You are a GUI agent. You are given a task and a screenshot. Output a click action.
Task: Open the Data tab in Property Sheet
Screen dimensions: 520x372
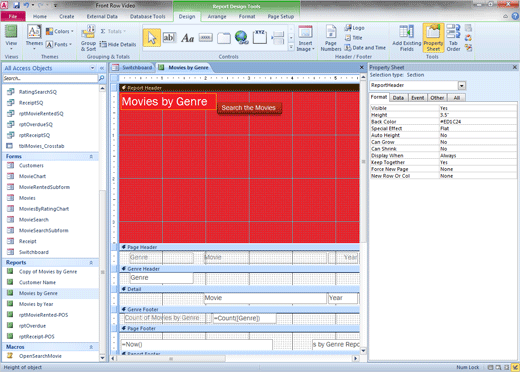(x=398, y=98)
